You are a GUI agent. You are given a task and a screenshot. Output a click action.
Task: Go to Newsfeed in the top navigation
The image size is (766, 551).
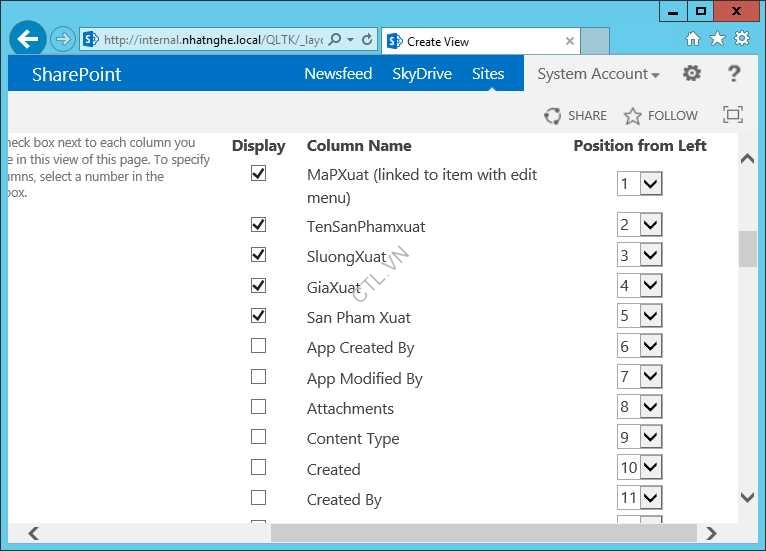tap(338, 74)
